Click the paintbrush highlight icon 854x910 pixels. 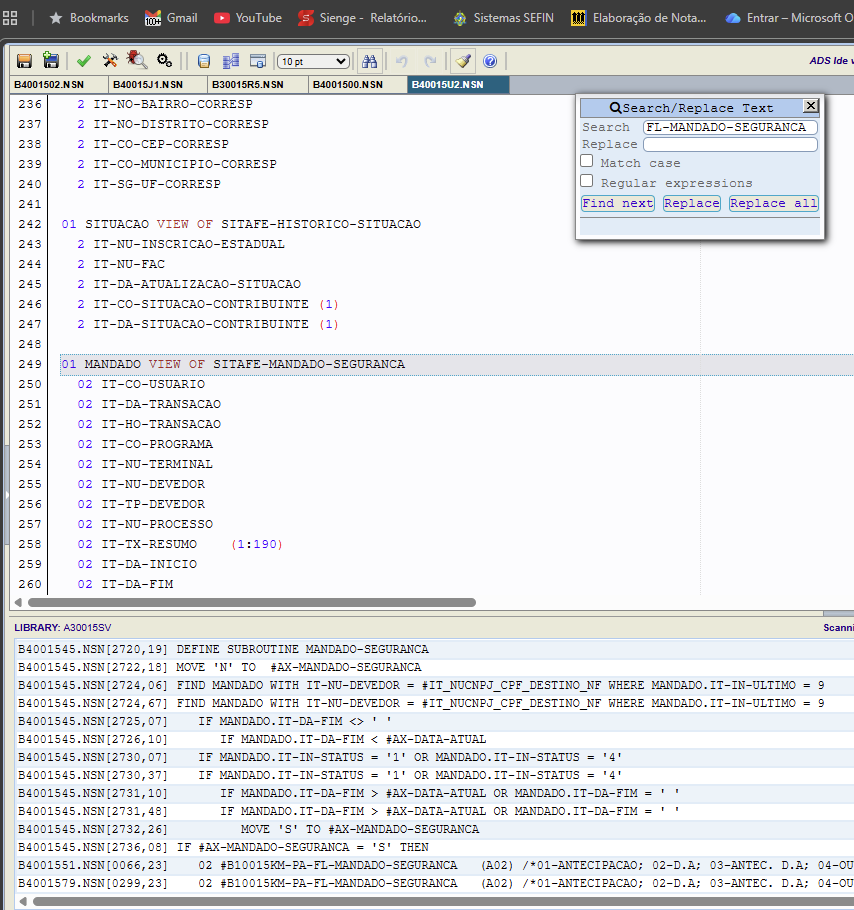click(462, 61)
